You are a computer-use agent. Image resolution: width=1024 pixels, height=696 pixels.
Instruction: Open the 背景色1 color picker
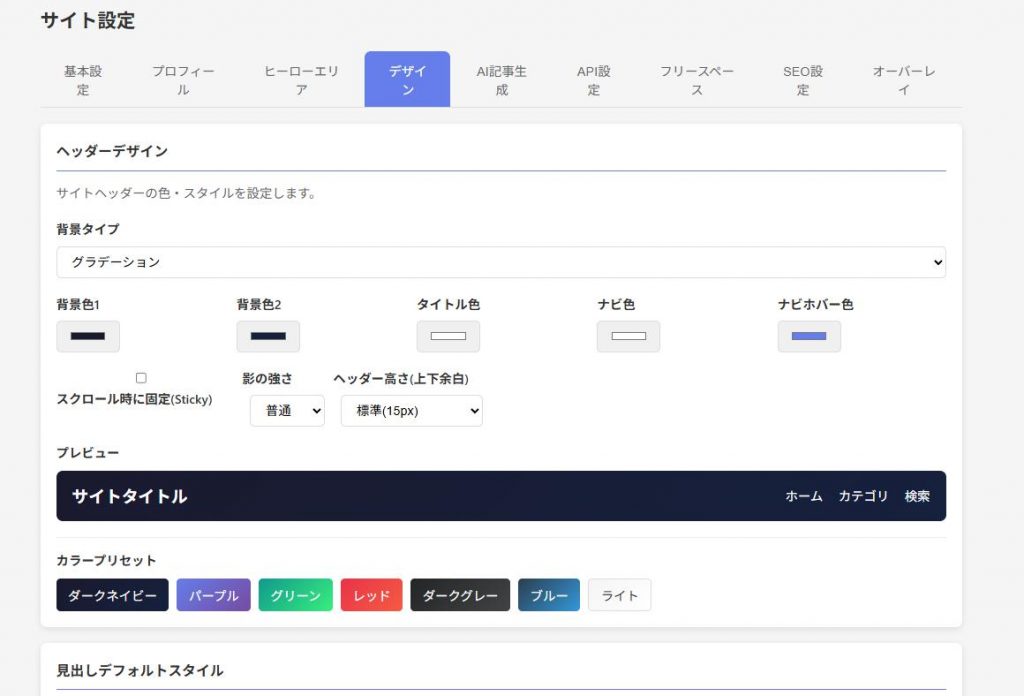[88, 336]
